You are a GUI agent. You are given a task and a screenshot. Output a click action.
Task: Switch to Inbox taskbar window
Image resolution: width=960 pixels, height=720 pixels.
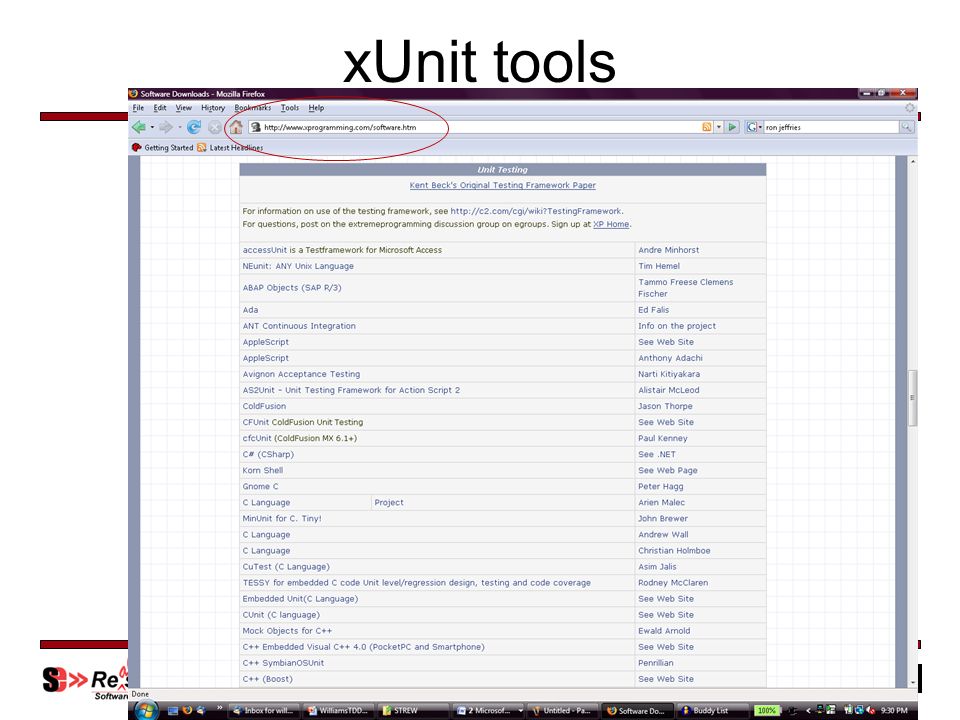click(263, 711)
